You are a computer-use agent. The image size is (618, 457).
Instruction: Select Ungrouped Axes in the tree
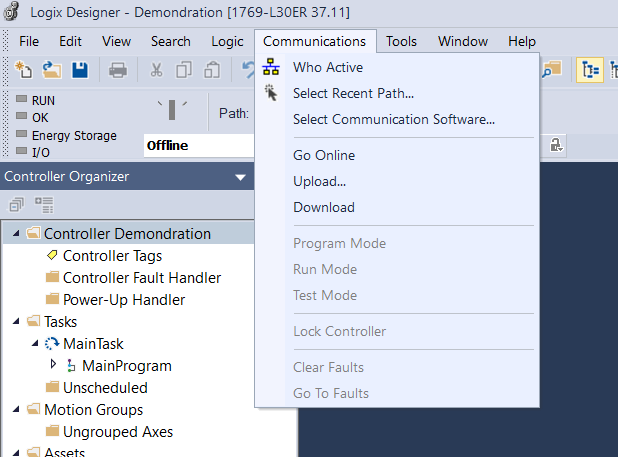click(118, 432)
